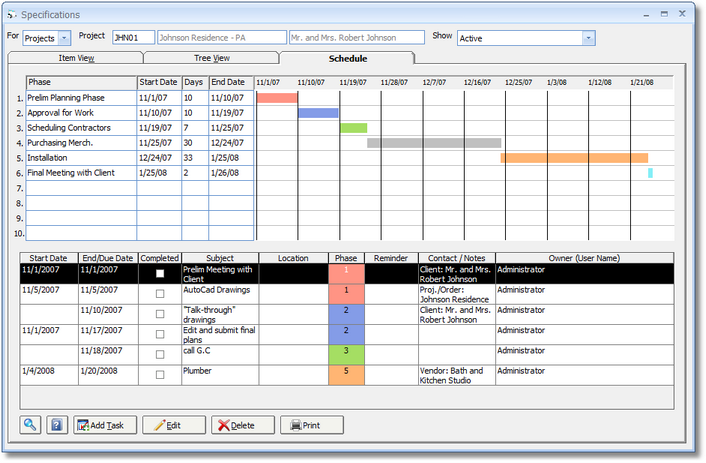Image resolution: width=706 pixels, height=463 pixels.
Task: Click the 1/20/2008 due date cell
Action: [108, 375]
